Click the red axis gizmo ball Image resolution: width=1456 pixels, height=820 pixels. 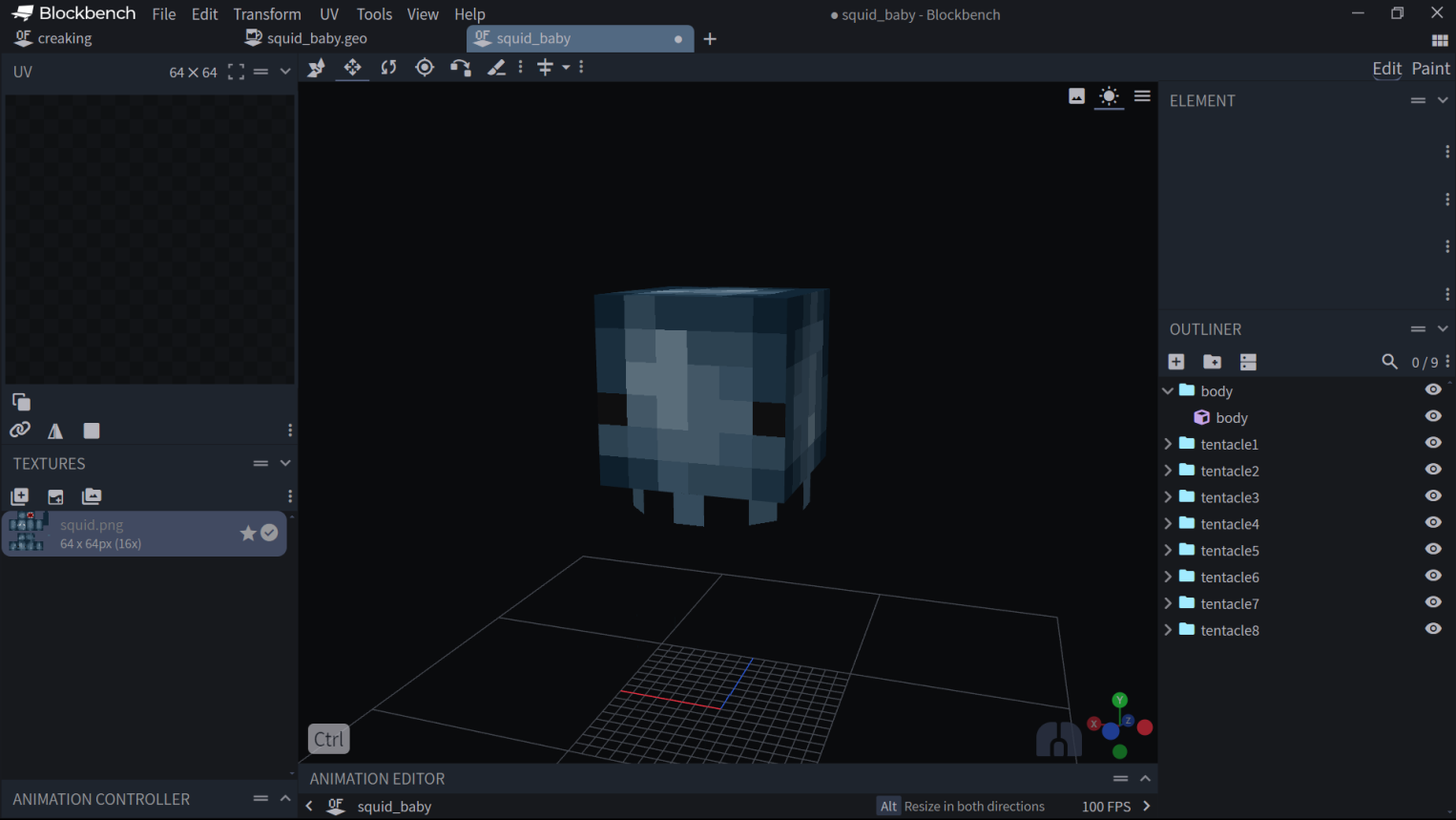(x=1145, y=727)
